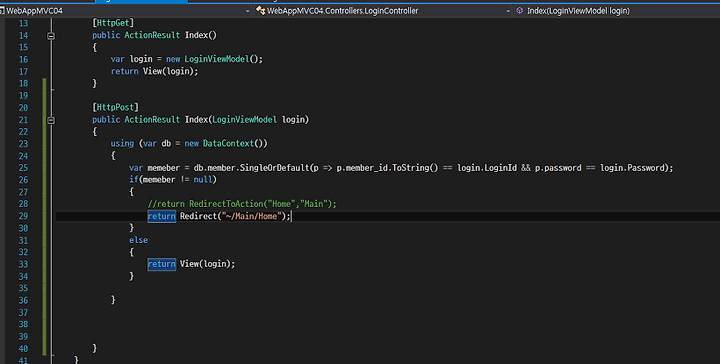Click ActionResult on line 14
720x364 pixels.
[152, 35]
